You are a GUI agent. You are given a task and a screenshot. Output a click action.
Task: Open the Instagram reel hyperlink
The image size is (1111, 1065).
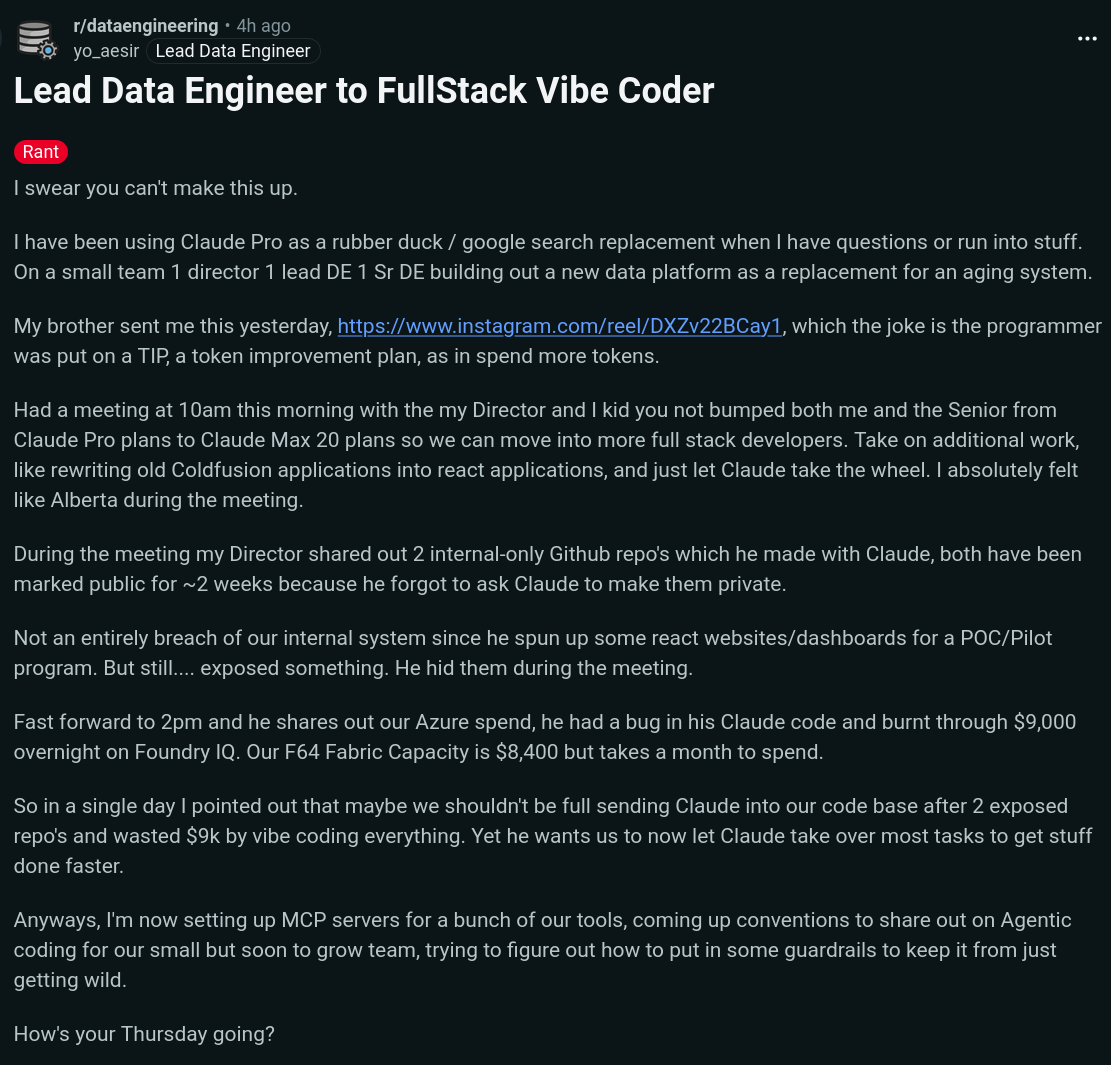(560, 326)
